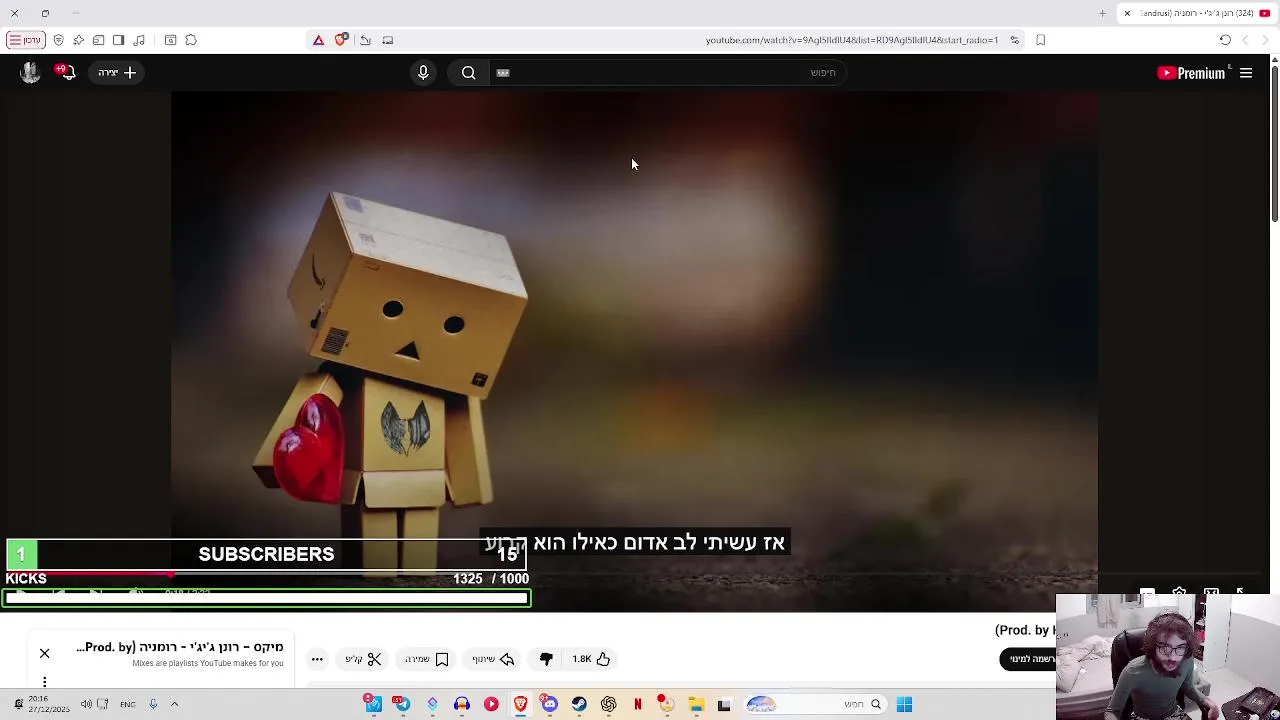The image size is (1280, 720).
Task: Open Discord from taskbar
Action: 549,704
